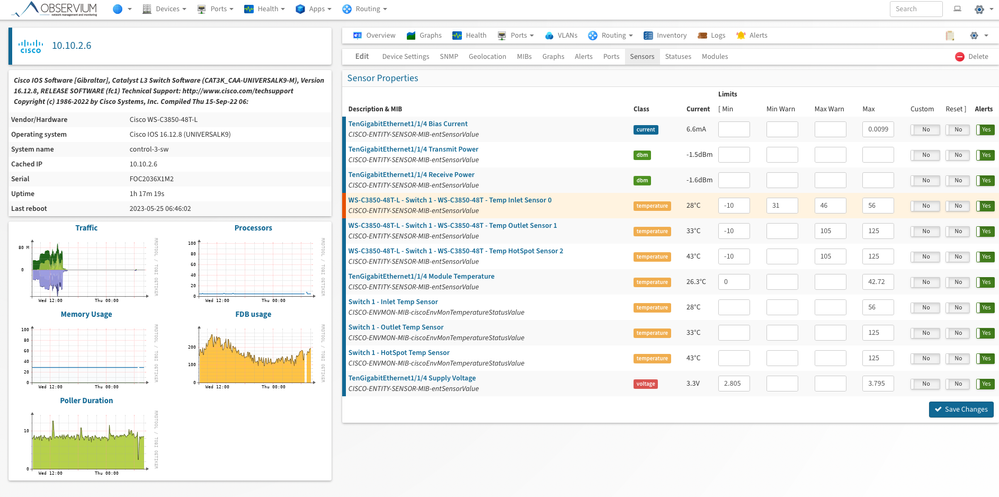Click the VLANs cloud icon
Image resolution: width=999 pixels, height=497 pixels.
[x=550, y=36]
